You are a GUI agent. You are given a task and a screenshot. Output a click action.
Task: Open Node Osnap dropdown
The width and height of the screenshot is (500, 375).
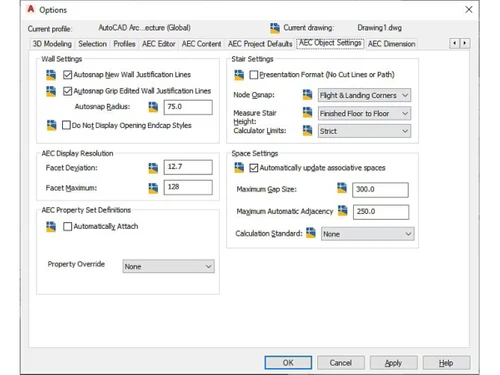(364, 95)
